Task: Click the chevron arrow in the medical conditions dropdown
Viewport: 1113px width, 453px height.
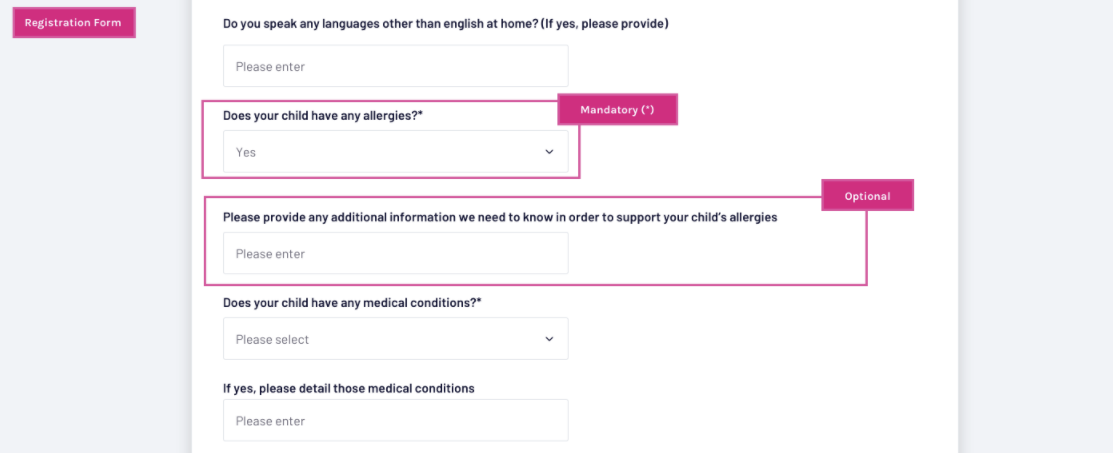Action: point(549,339)
